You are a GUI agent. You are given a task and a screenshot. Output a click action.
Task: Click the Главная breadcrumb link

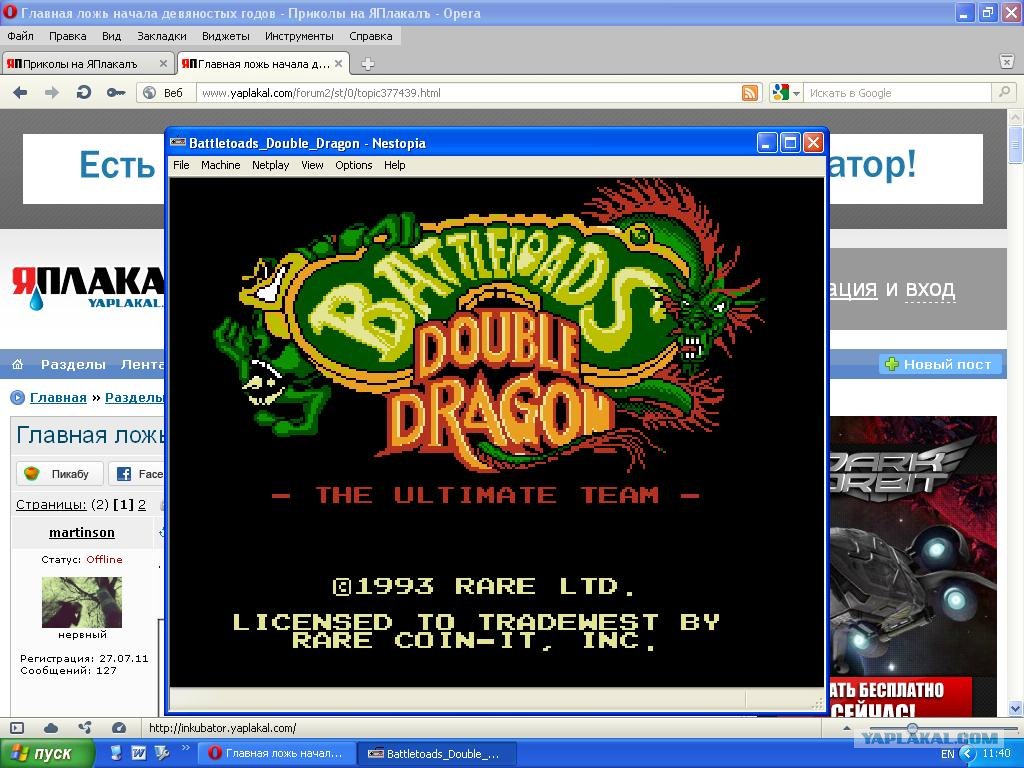coord(58,398)
